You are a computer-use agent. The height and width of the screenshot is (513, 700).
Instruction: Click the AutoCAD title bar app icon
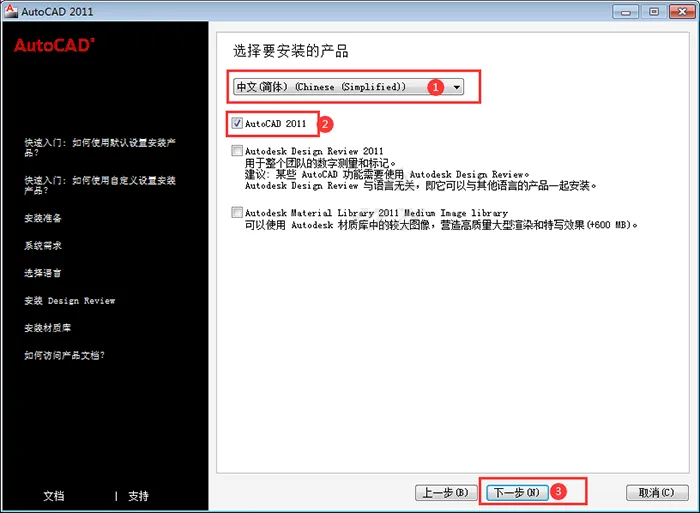(x=11, y=10)
